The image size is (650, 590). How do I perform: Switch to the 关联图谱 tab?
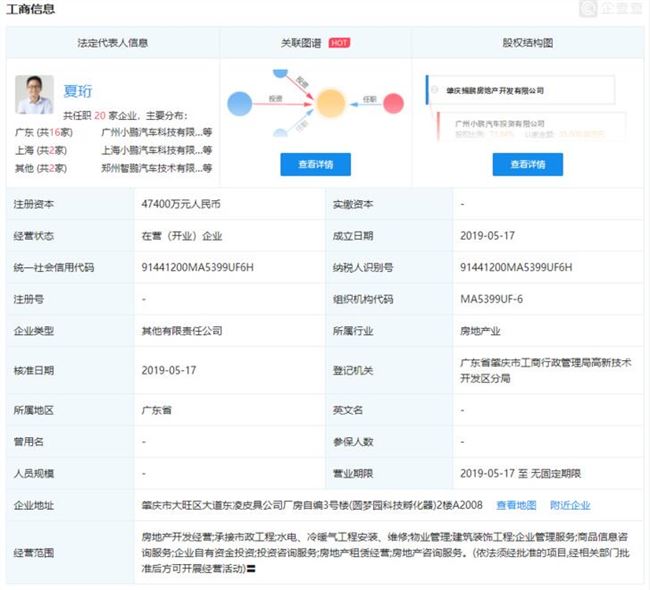point(301,43)
